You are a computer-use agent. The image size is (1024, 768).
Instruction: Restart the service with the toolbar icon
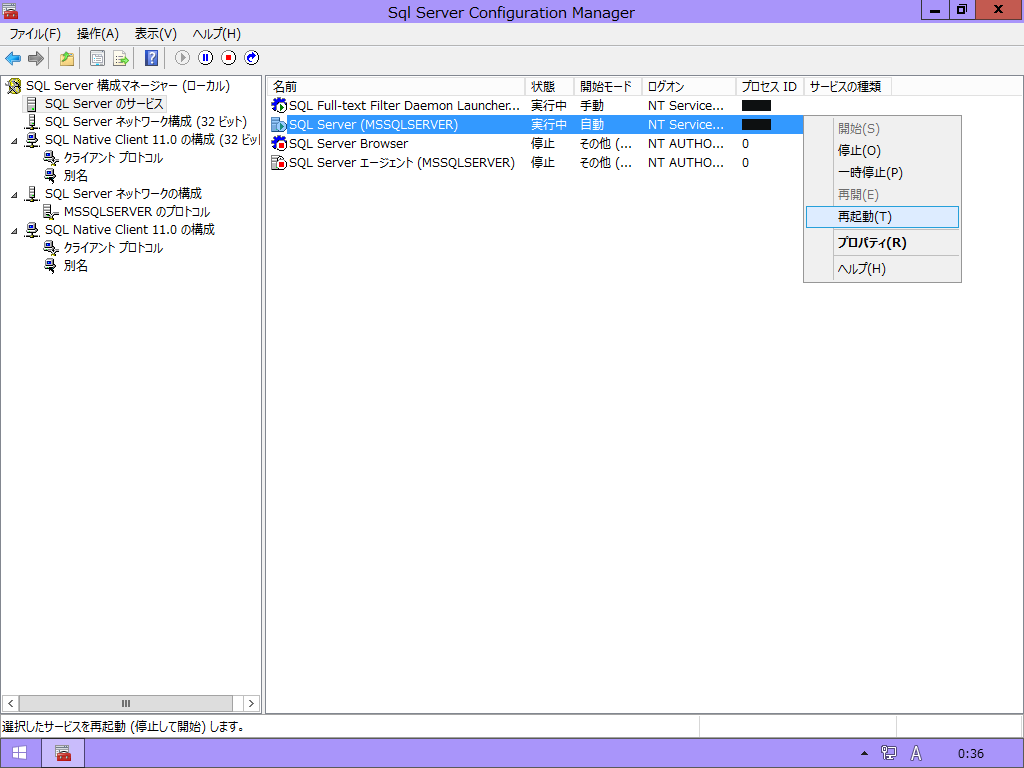click(x=252, y=58)
